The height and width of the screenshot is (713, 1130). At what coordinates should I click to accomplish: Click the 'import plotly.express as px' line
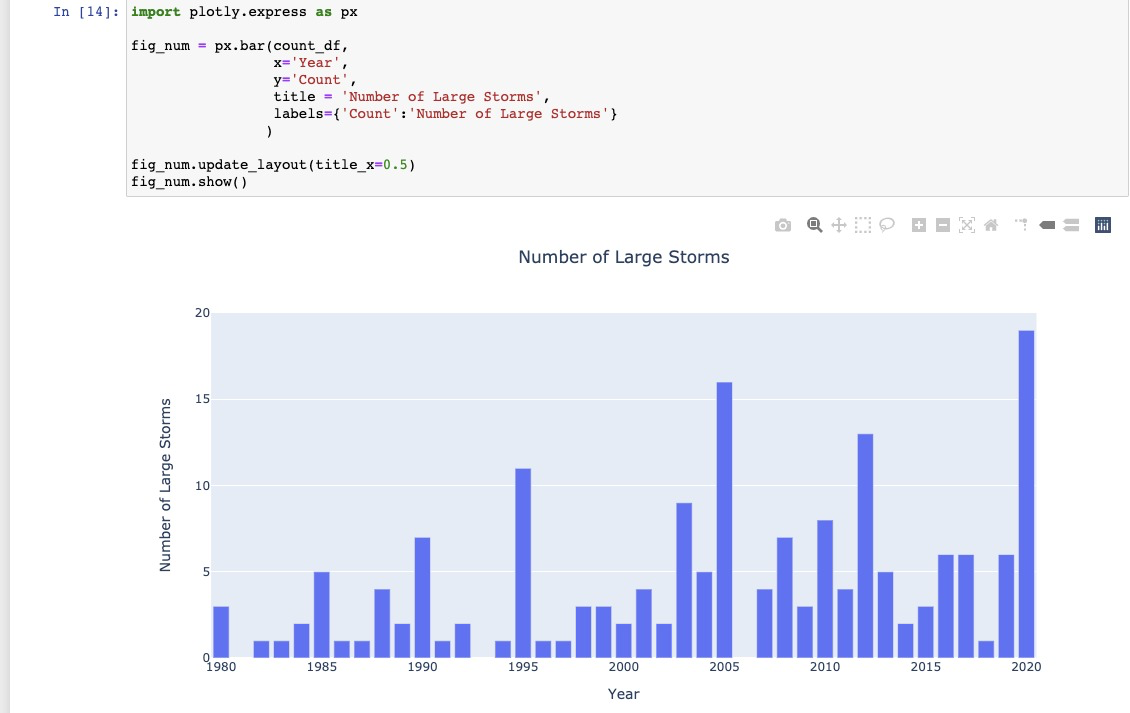pyautogui.click(x=244, y=12)
